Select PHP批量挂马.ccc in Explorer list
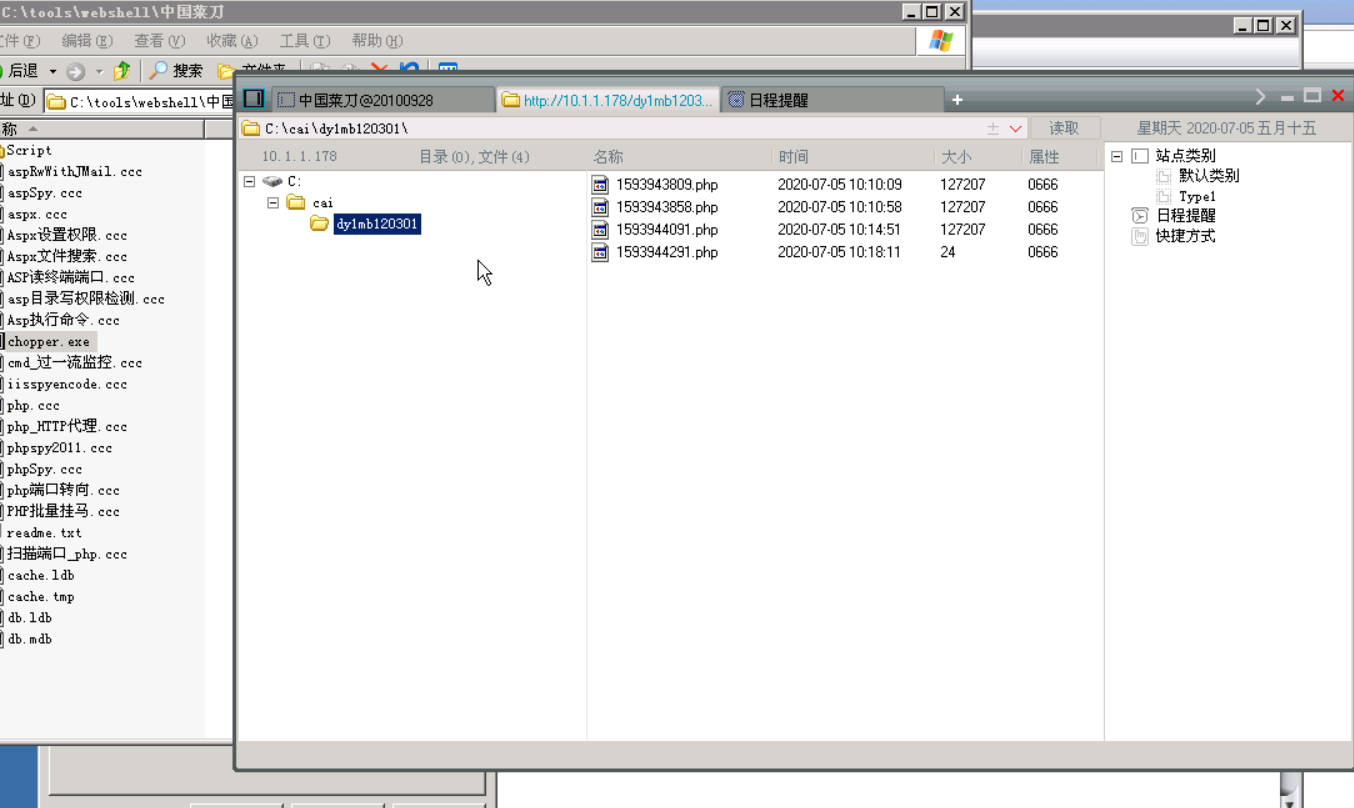 tap(63, 512)
